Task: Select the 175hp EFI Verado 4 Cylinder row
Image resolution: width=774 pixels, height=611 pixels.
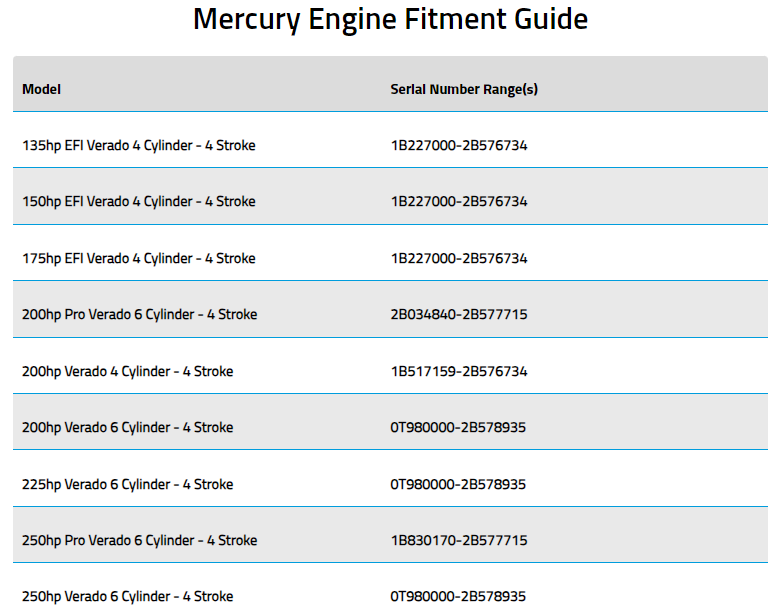Action: 139,259
